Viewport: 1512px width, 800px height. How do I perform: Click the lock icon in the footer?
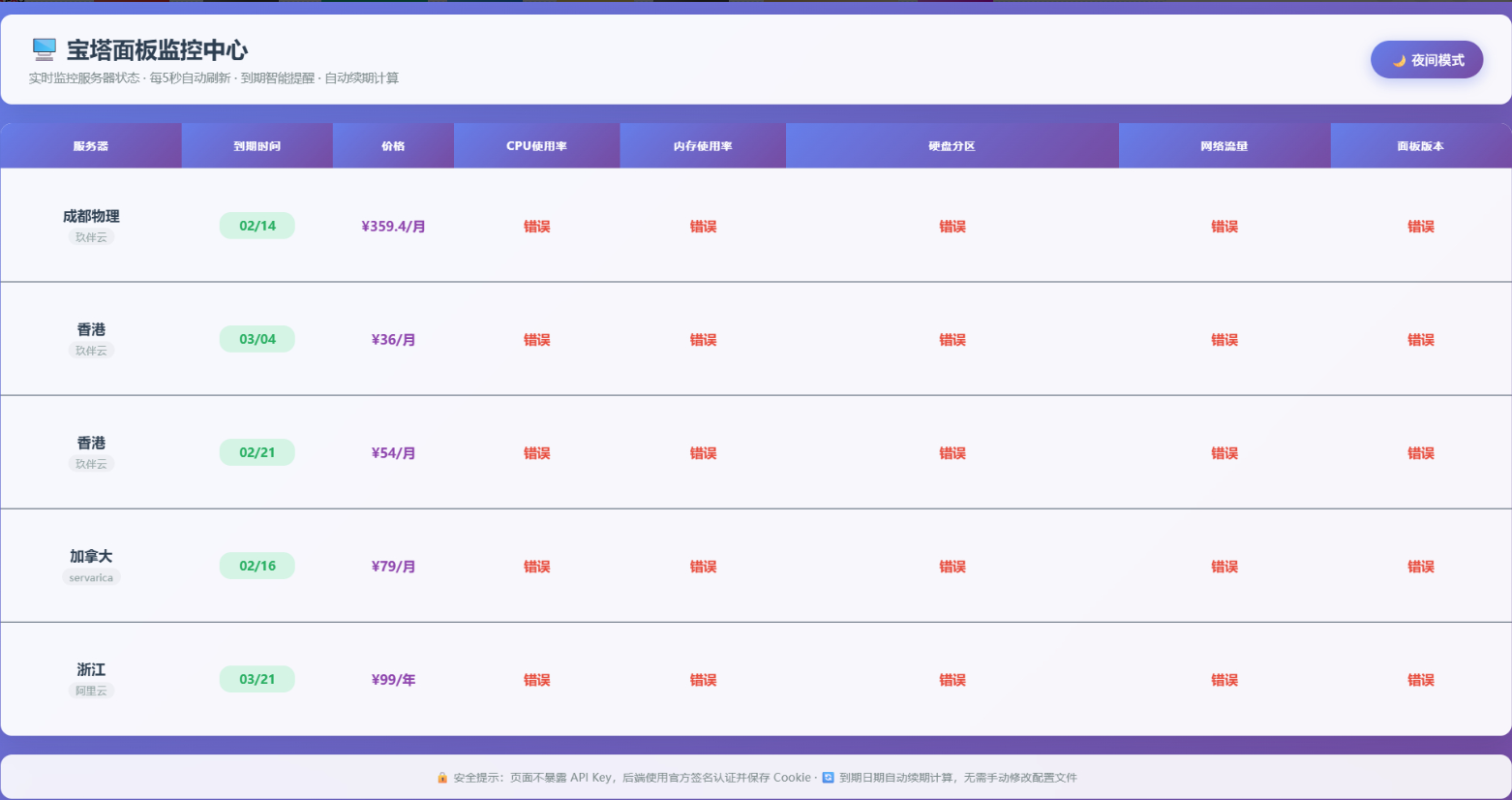442,778
